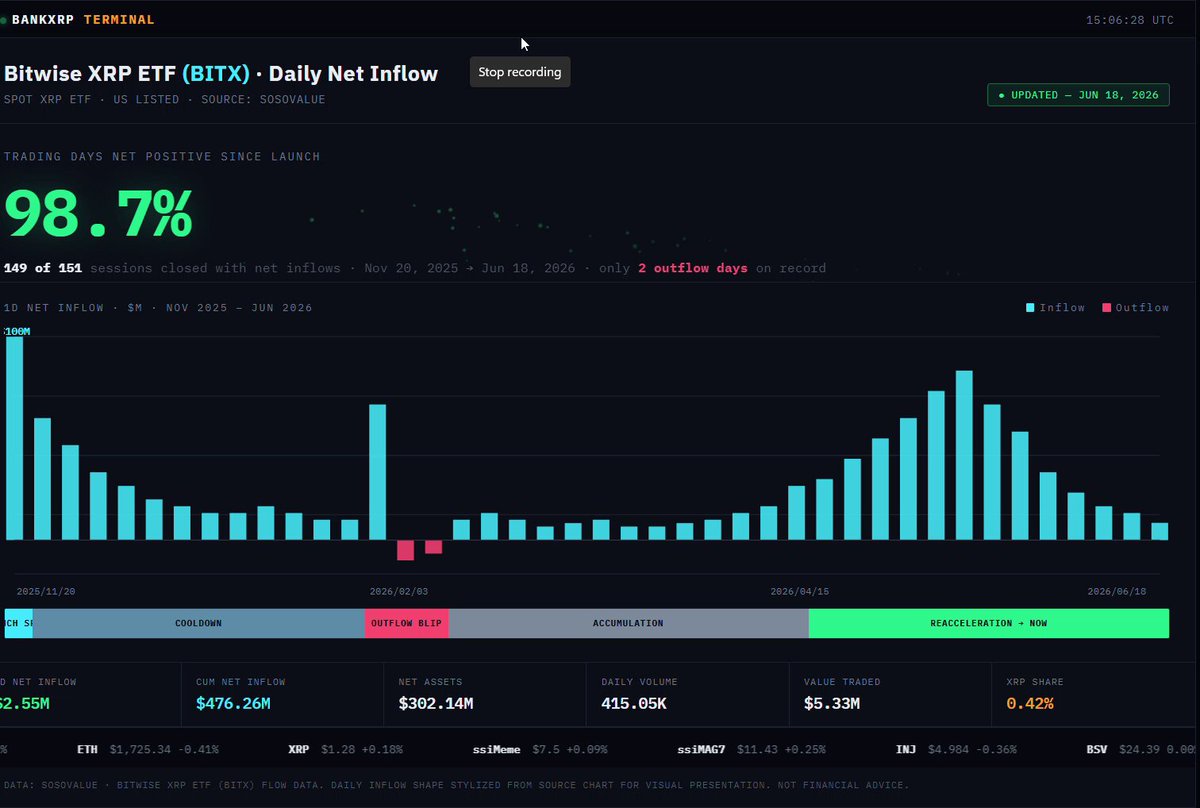Image resolution: width=1200 pixels, height=808 pixels.
Task: Click the (BITX) ticker in the title
Action: (x=215, y=73)
